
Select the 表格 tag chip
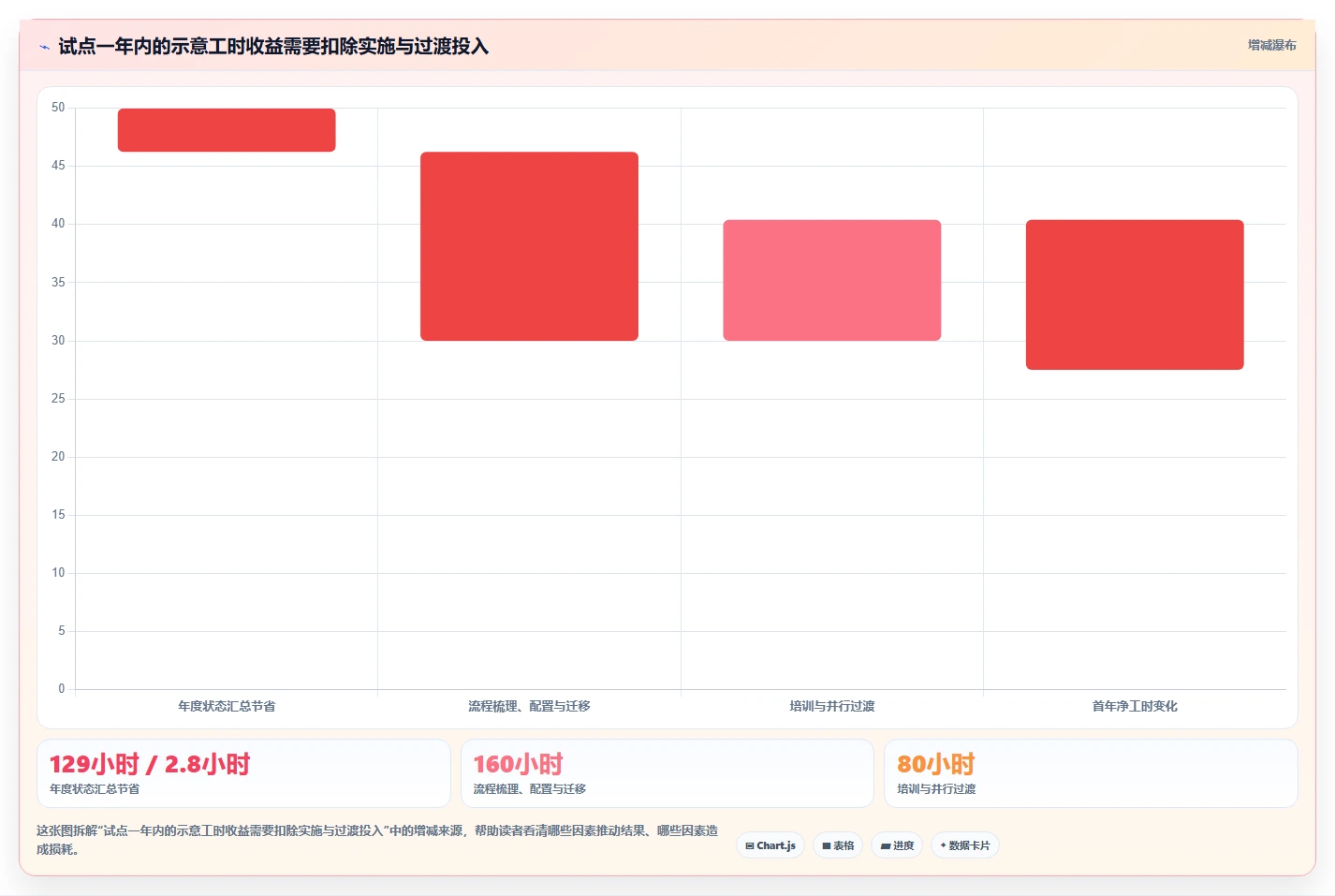(838, 845)
